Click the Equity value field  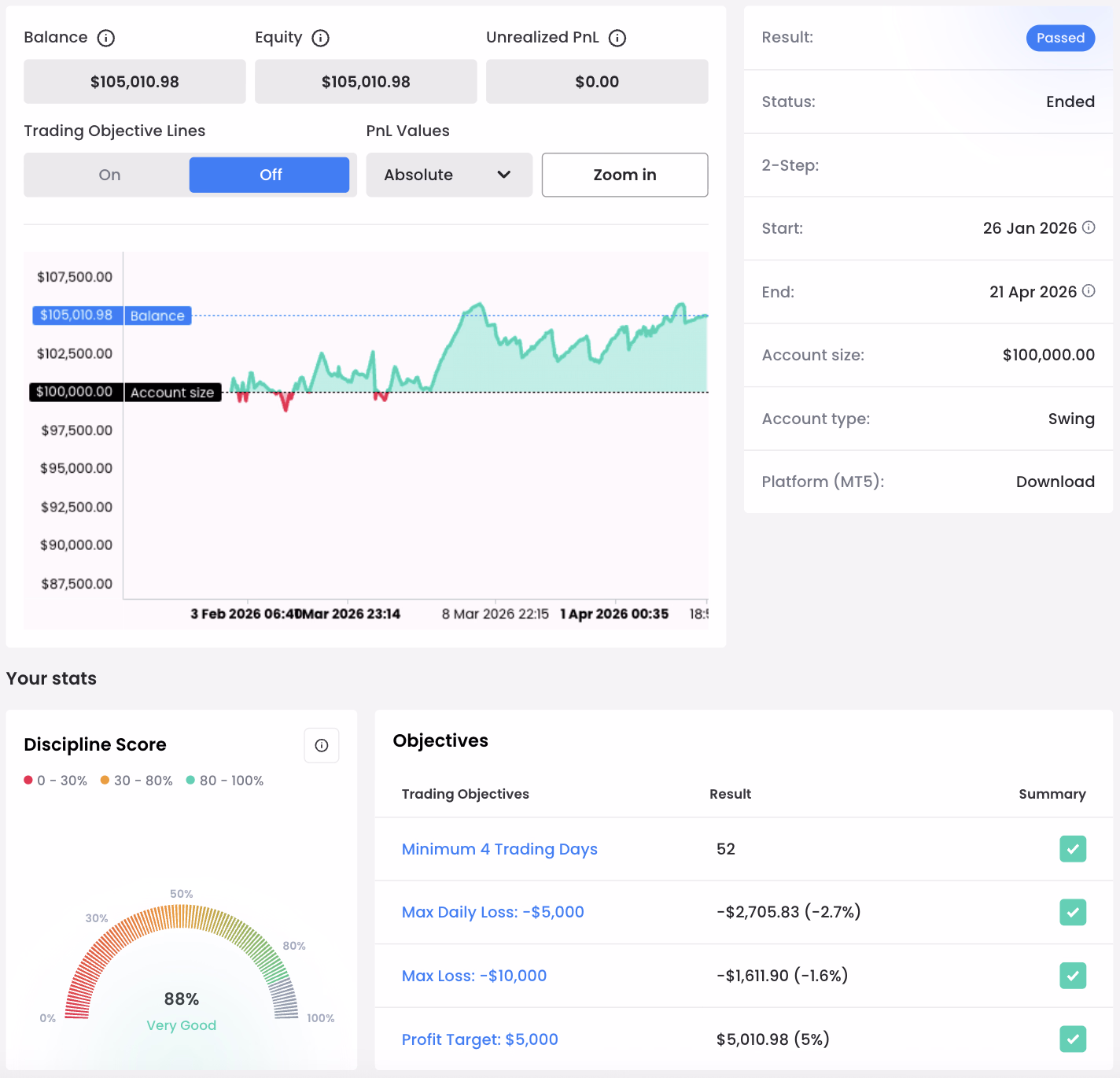tap(366, 82)
